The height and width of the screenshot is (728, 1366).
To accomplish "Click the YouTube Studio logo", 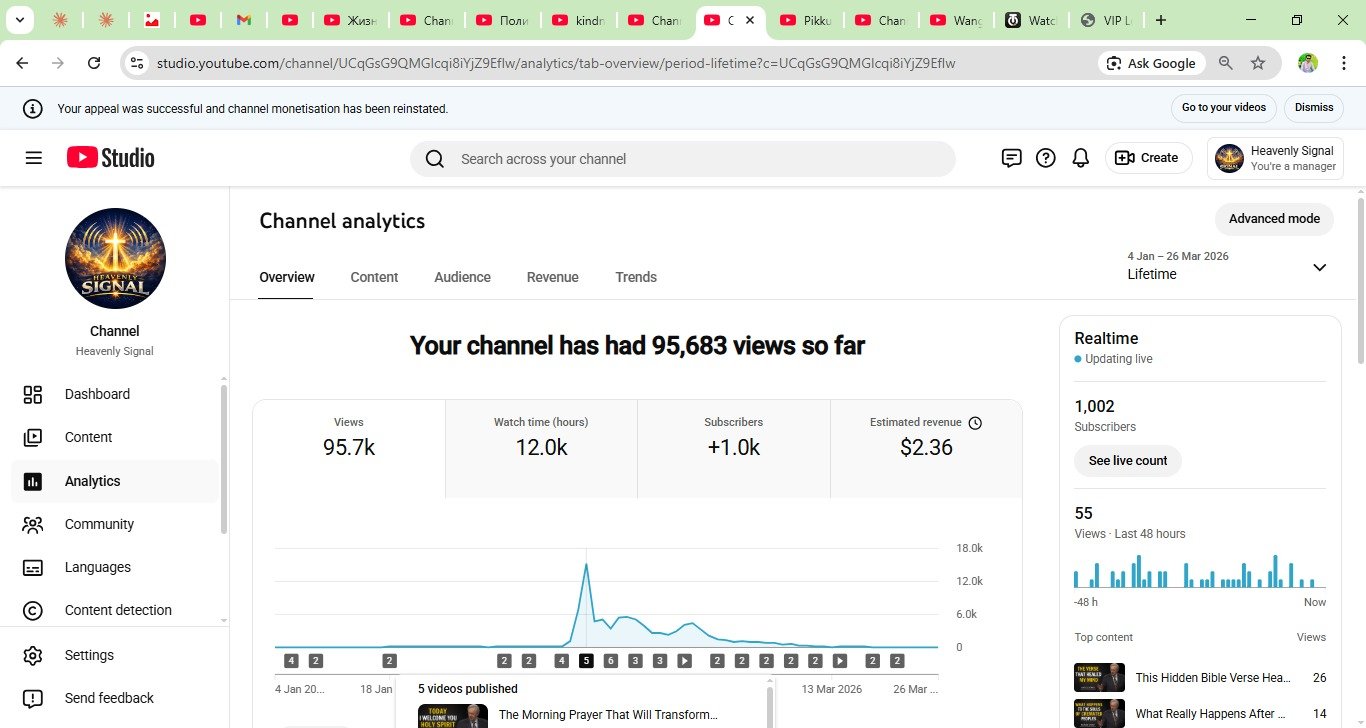I will (x=111, y=158).
